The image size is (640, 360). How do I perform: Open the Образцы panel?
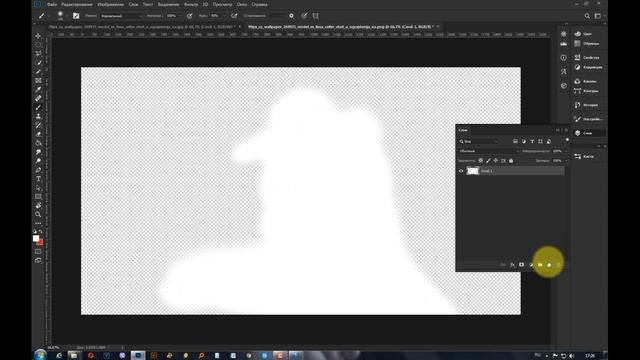pyautogui.click(x=587, y=43)
